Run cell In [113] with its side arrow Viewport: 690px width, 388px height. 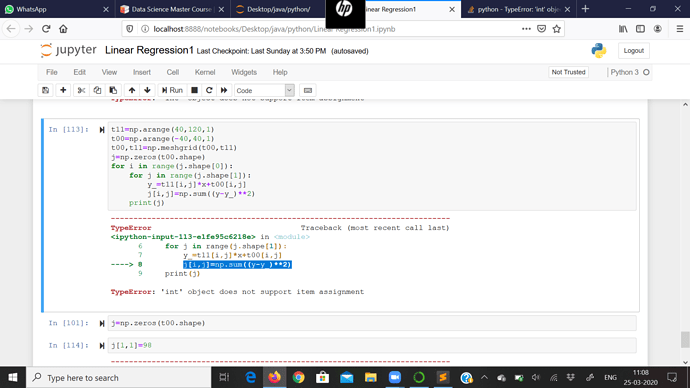point(102,130)
